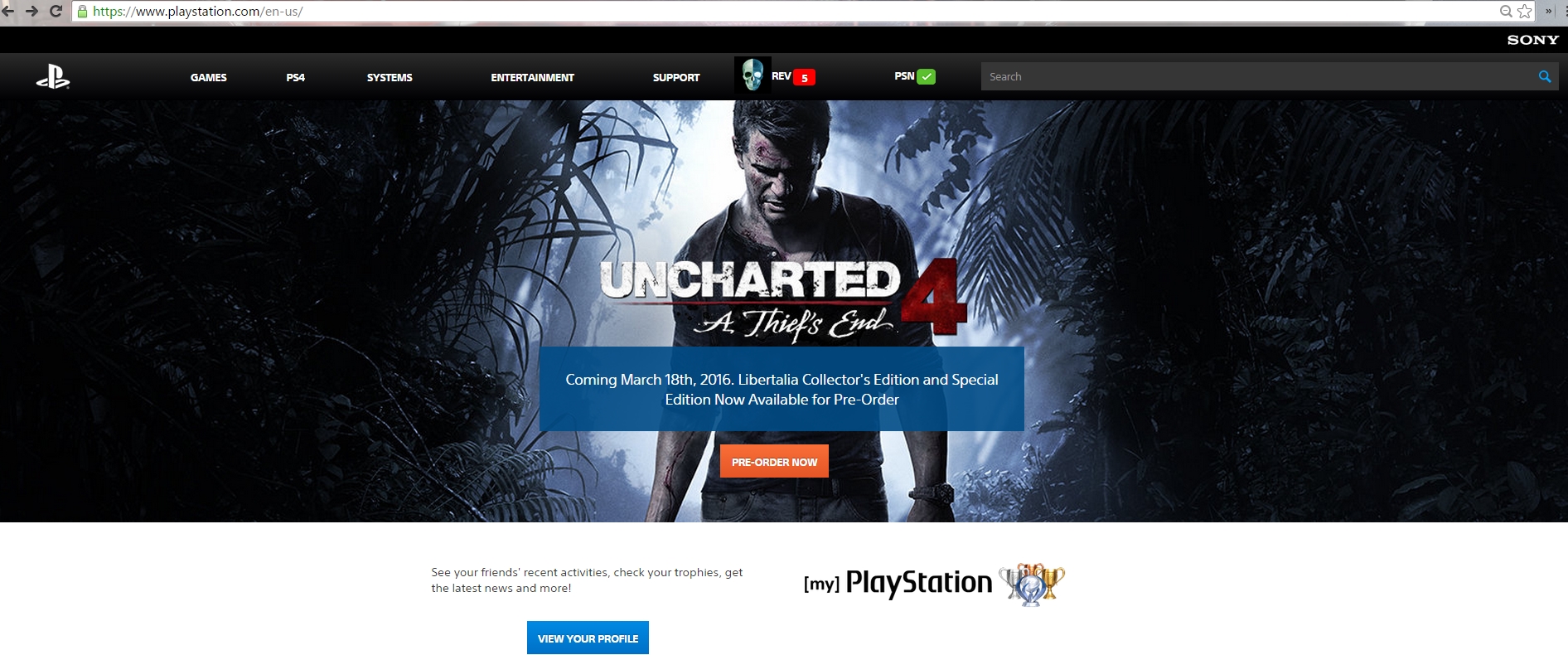Open hidden browser extensions chevron
The width and height of the screenshot is (1568, 655).
[1548, 11]
